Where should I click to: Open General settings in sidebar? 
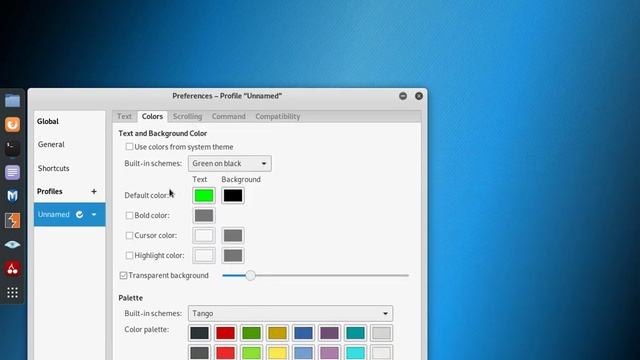[69, 144]
